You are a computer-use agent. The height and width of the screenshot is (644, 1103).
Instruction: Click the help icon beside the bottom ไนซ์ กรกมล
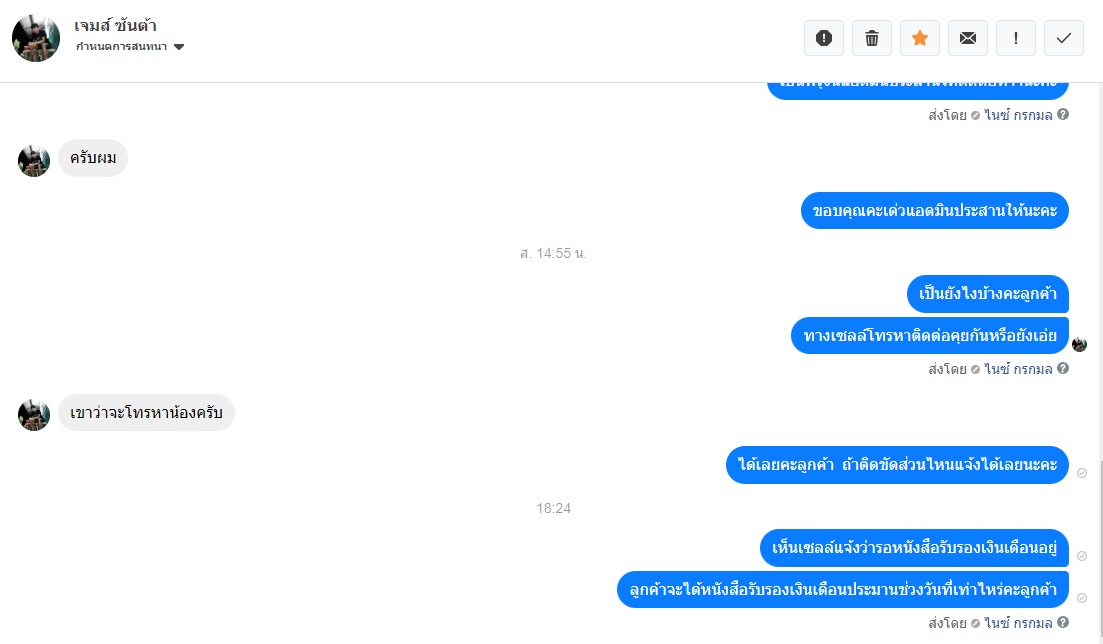click(x=1063, y=622)
